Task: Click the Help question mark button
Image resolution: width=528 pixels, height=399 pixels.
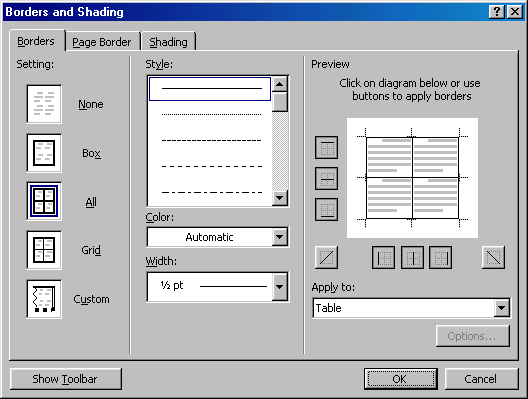Action: pos(497,12)
